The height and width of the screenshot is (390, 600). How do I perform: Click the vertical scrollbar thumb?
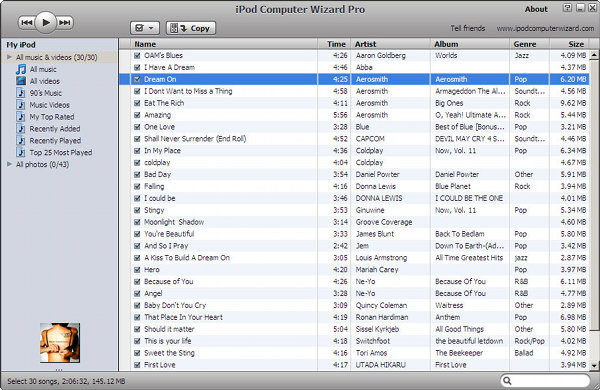click(x=594, y=195)
